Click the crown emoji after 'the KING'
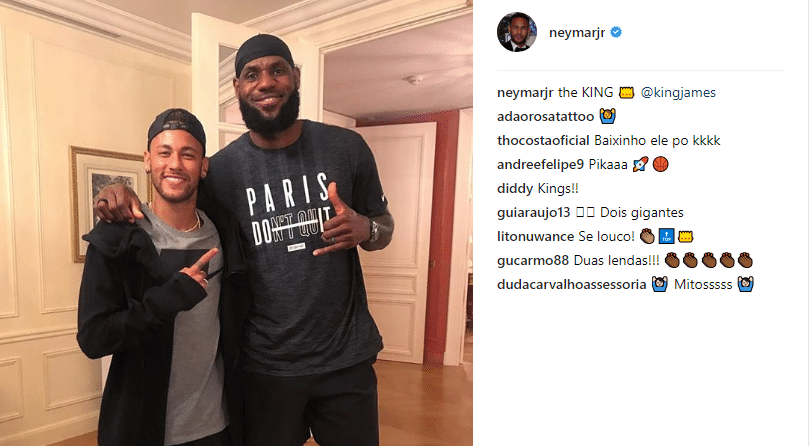Screen dimensions: 810x446 click(x=627, y=93)
